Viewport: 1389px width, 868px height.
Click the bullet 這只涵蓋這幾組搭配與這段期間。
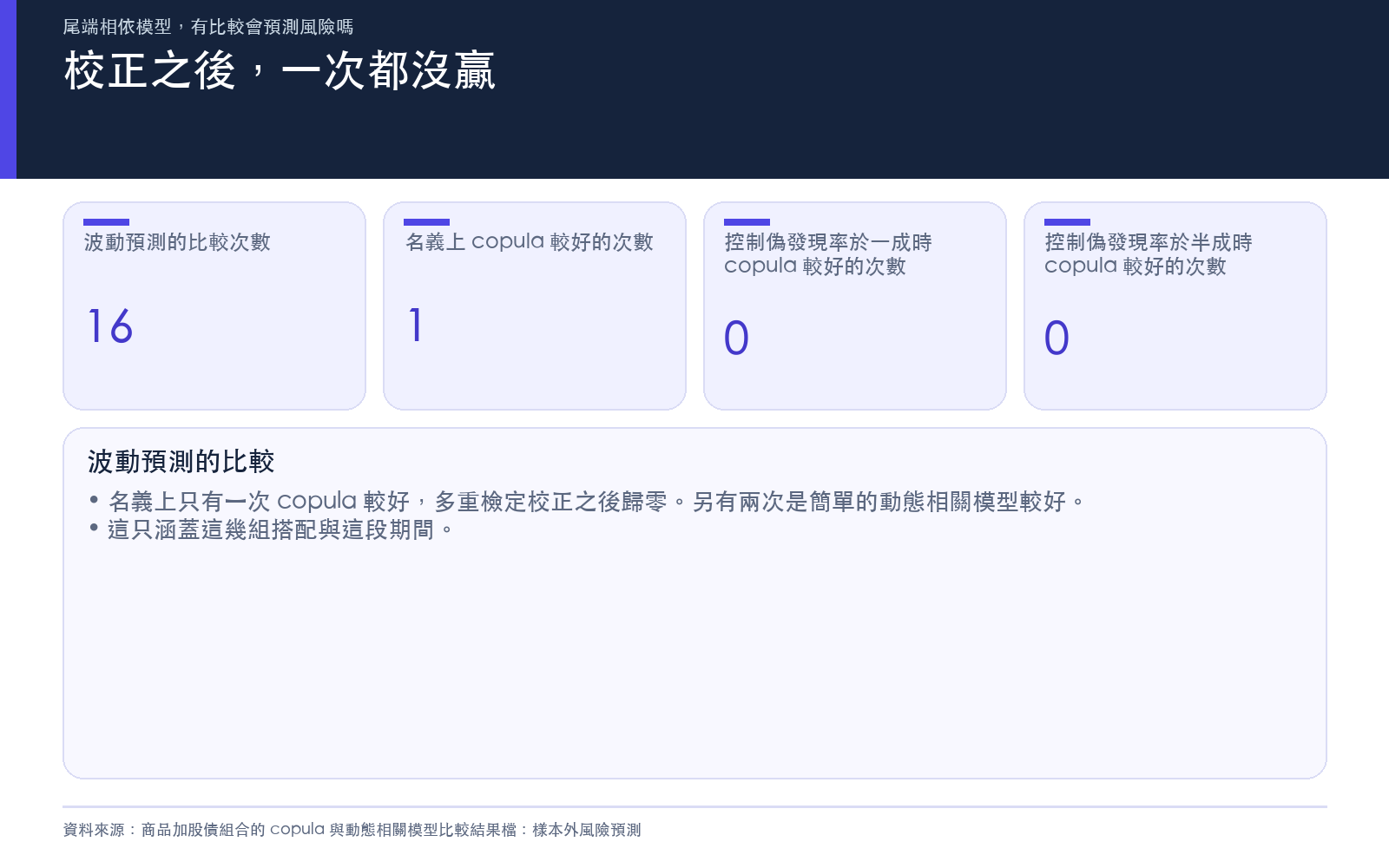[x=271, y=529]
